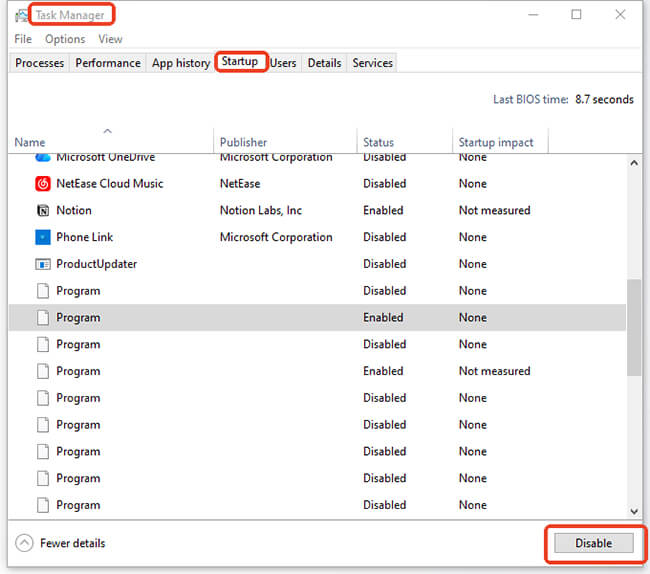The image size is (650, 574).
Task: Click the ProductUpdater icon
Action: (x=43, y=264)
